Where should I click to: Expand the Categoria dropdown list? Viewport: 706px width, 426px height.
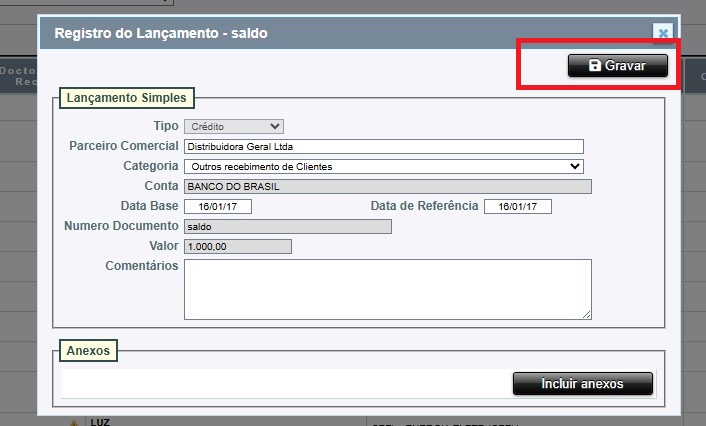tap(383, 166)
